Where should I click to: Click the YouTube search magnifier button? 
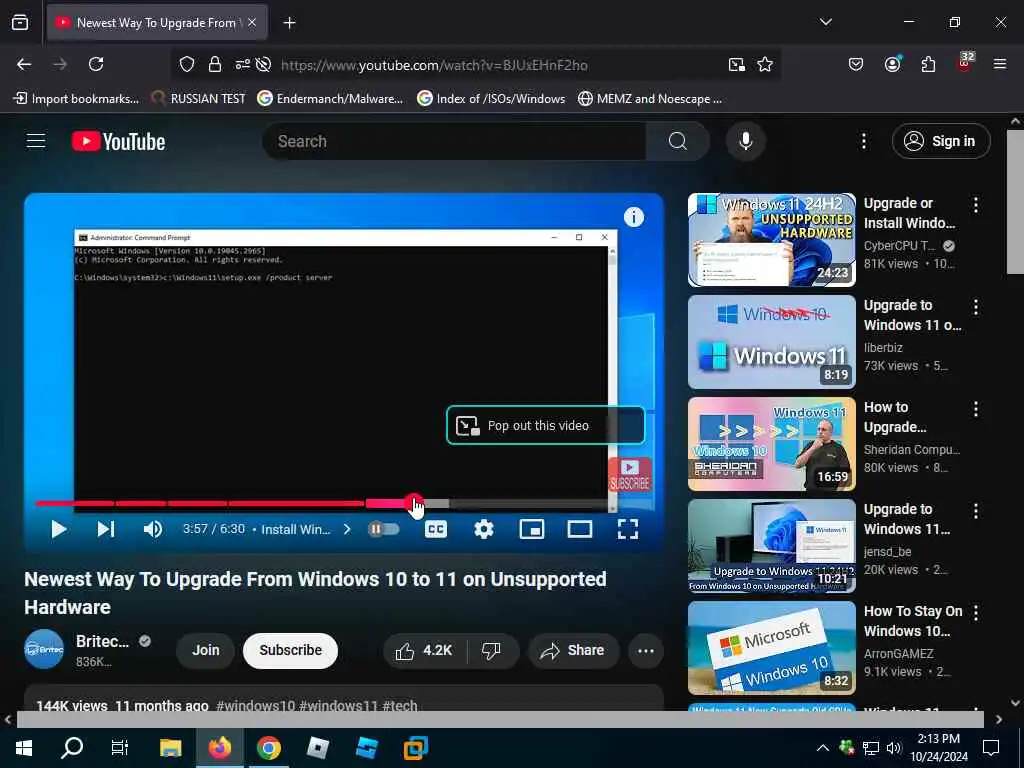678,141
